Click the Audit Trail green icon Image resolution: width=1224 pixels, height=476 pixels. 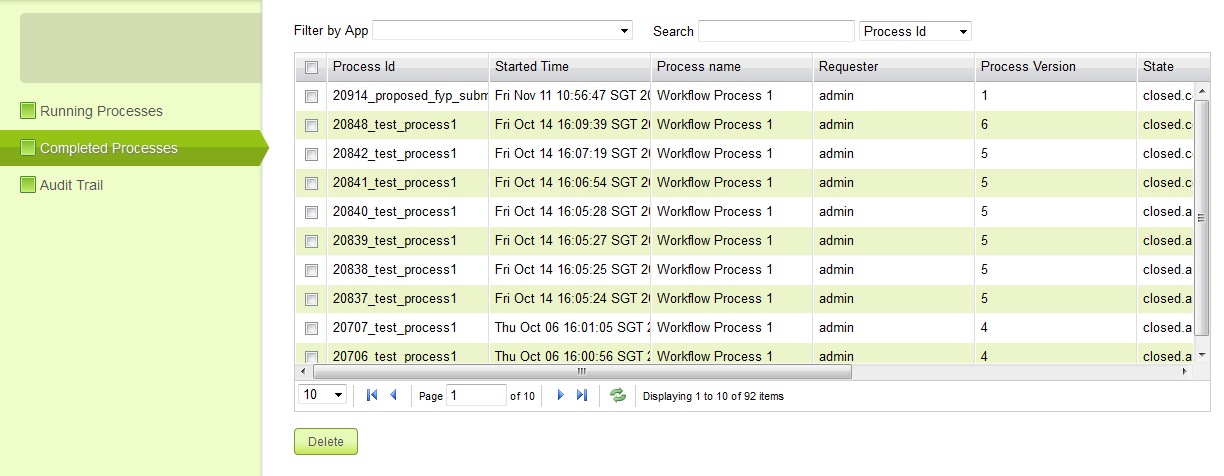pos(28,185)
